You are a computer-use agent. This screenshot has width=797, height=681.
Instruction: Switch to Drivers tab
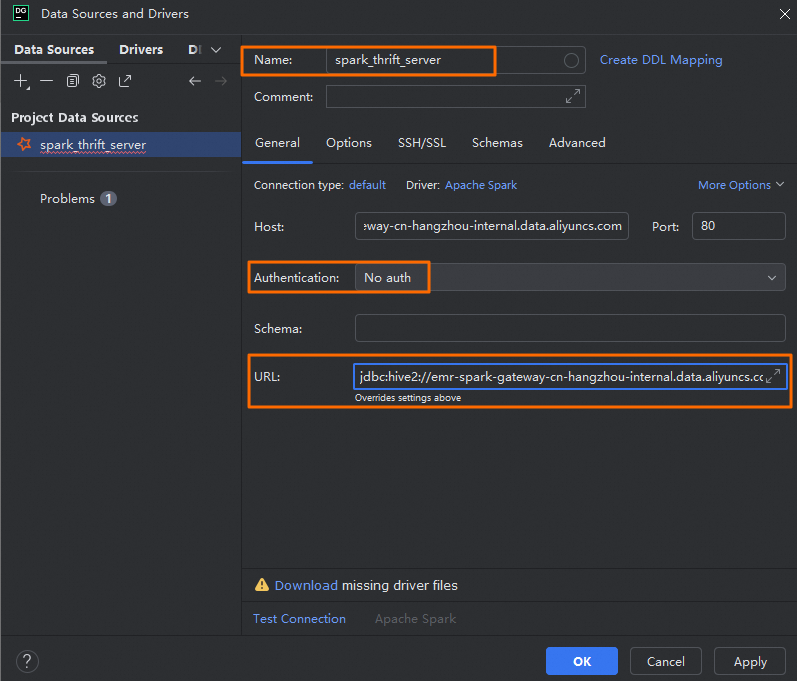141,49
